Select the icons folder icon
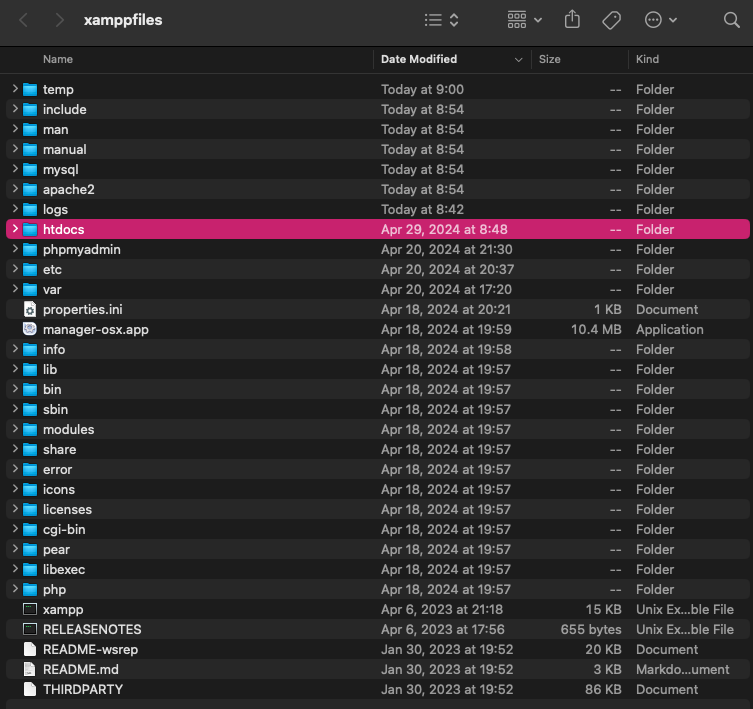This screenshot has height=709, width=753. tap(30, 489)
